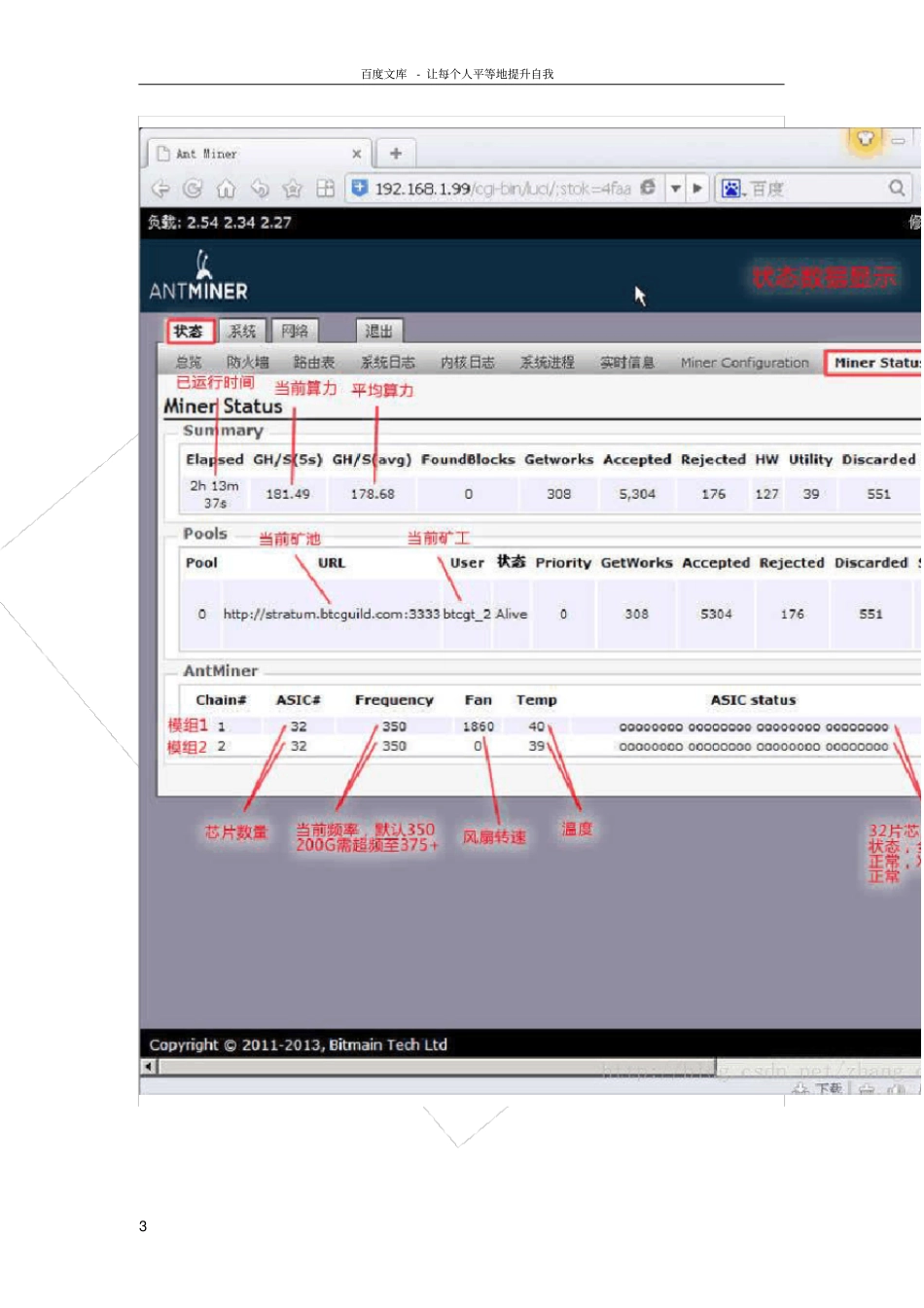Screen dimensions: 924x1308
Task: Click the Rejected 176 summary value
Action: point(714,494)
